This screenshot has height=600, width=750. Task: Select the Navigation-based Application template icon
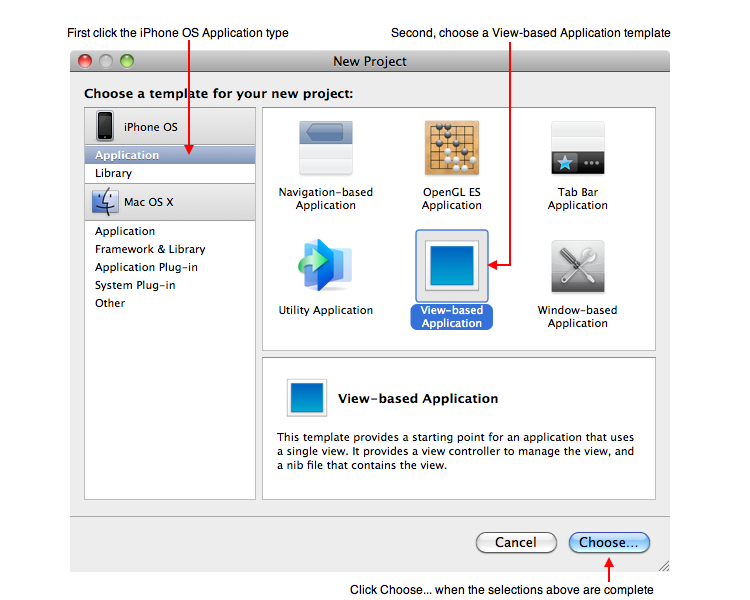pos(325,148)
